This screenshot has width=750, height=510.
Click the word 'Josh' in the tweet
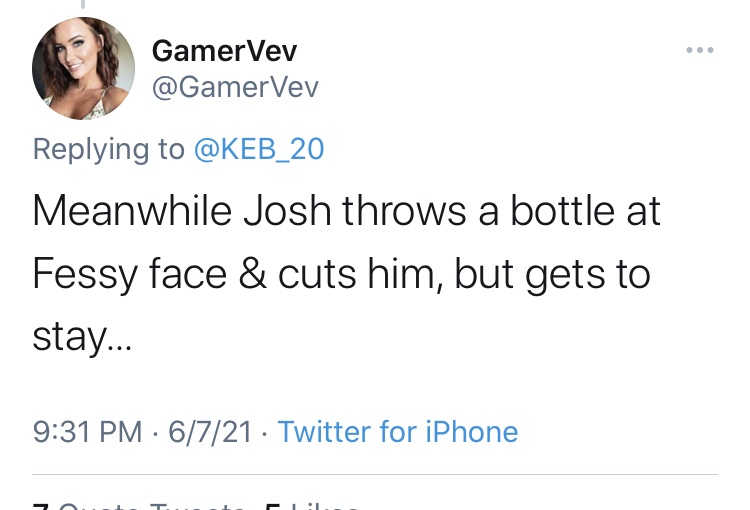(x=287, y=211)
